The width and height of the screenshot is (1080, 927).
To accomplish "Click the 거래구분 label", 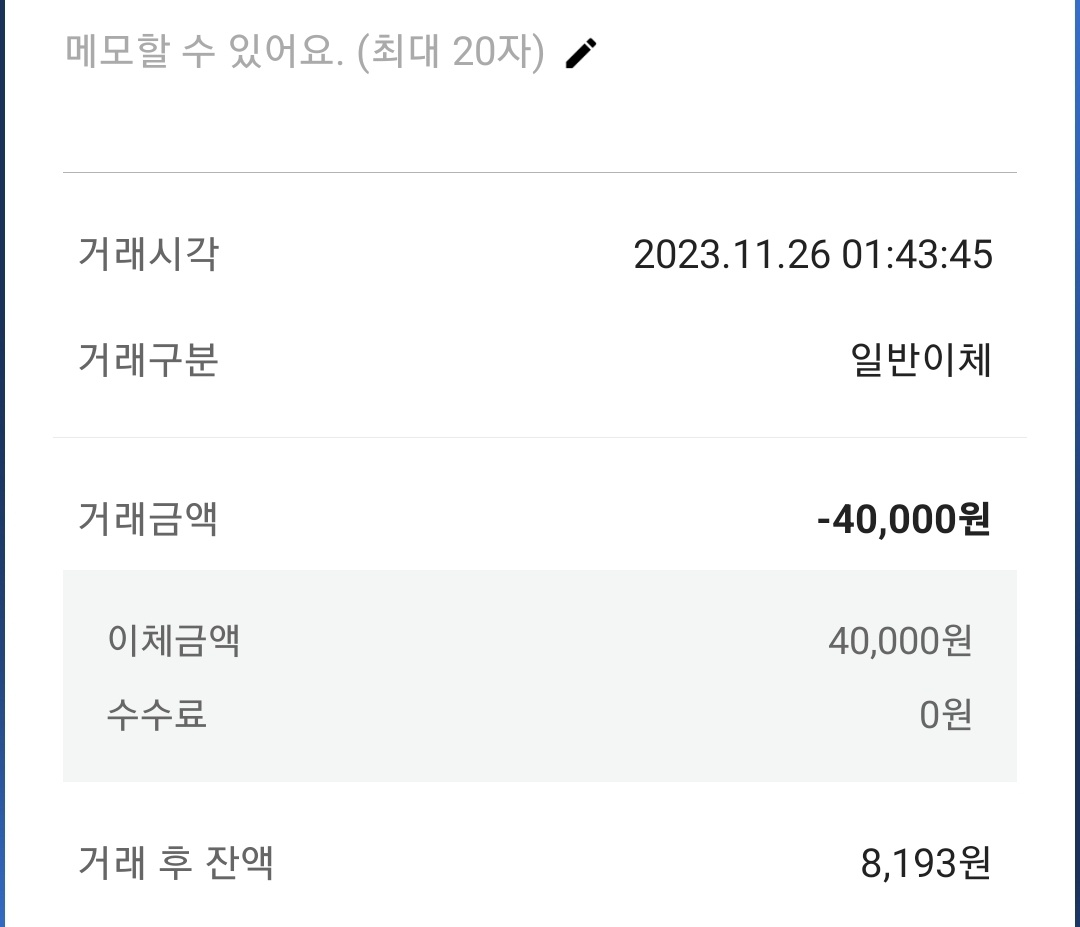I will coord(148,360).
